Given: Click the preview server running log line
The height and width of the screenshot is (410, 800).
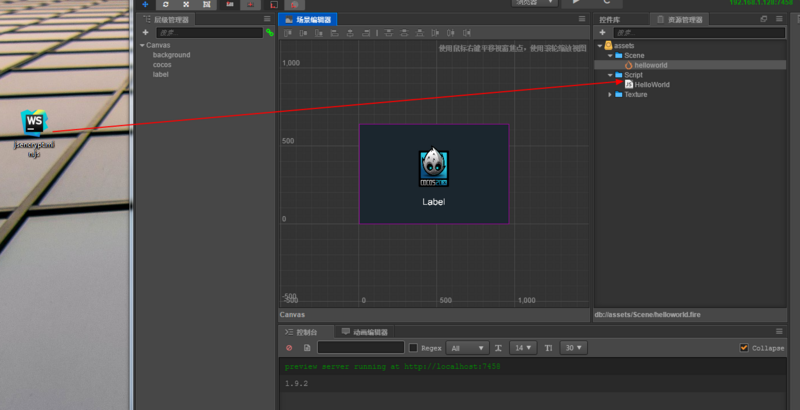Looking at the screenshot, I should pyautogui.click(x=392, y=367).
